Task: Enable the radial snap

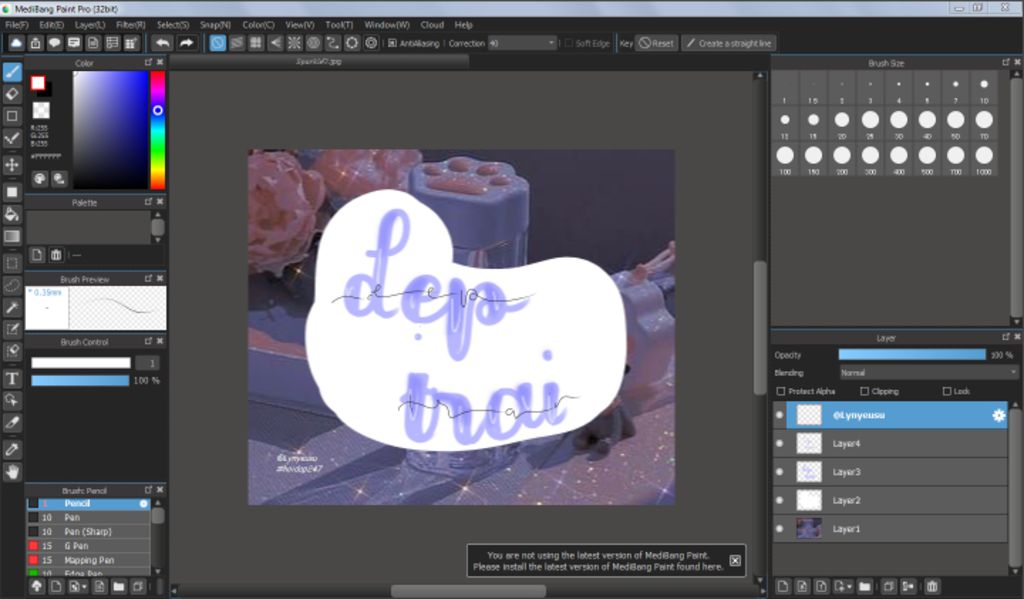Action: [295, 43]
